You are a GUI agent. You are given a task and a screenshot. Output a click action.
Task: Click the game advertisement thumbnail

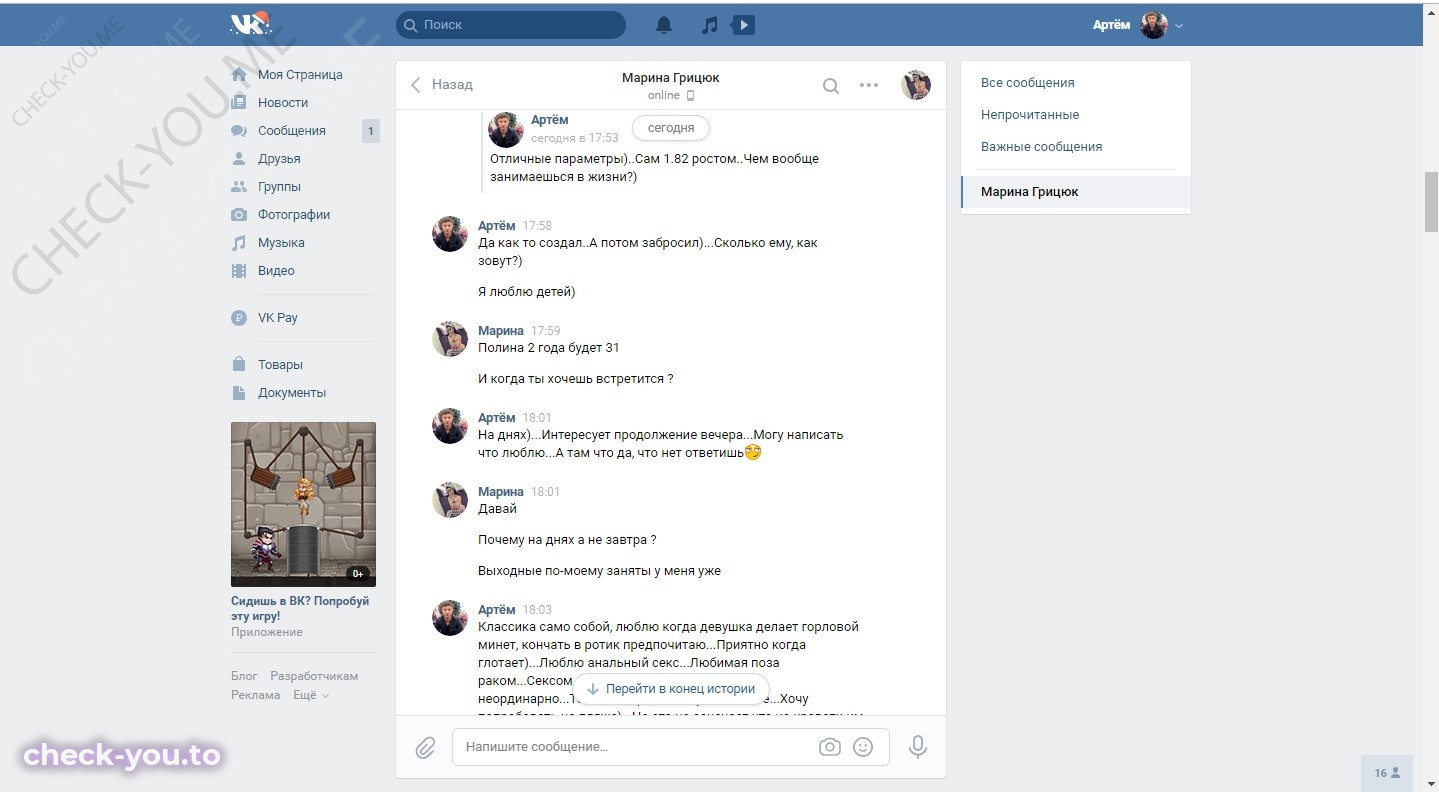303,504
